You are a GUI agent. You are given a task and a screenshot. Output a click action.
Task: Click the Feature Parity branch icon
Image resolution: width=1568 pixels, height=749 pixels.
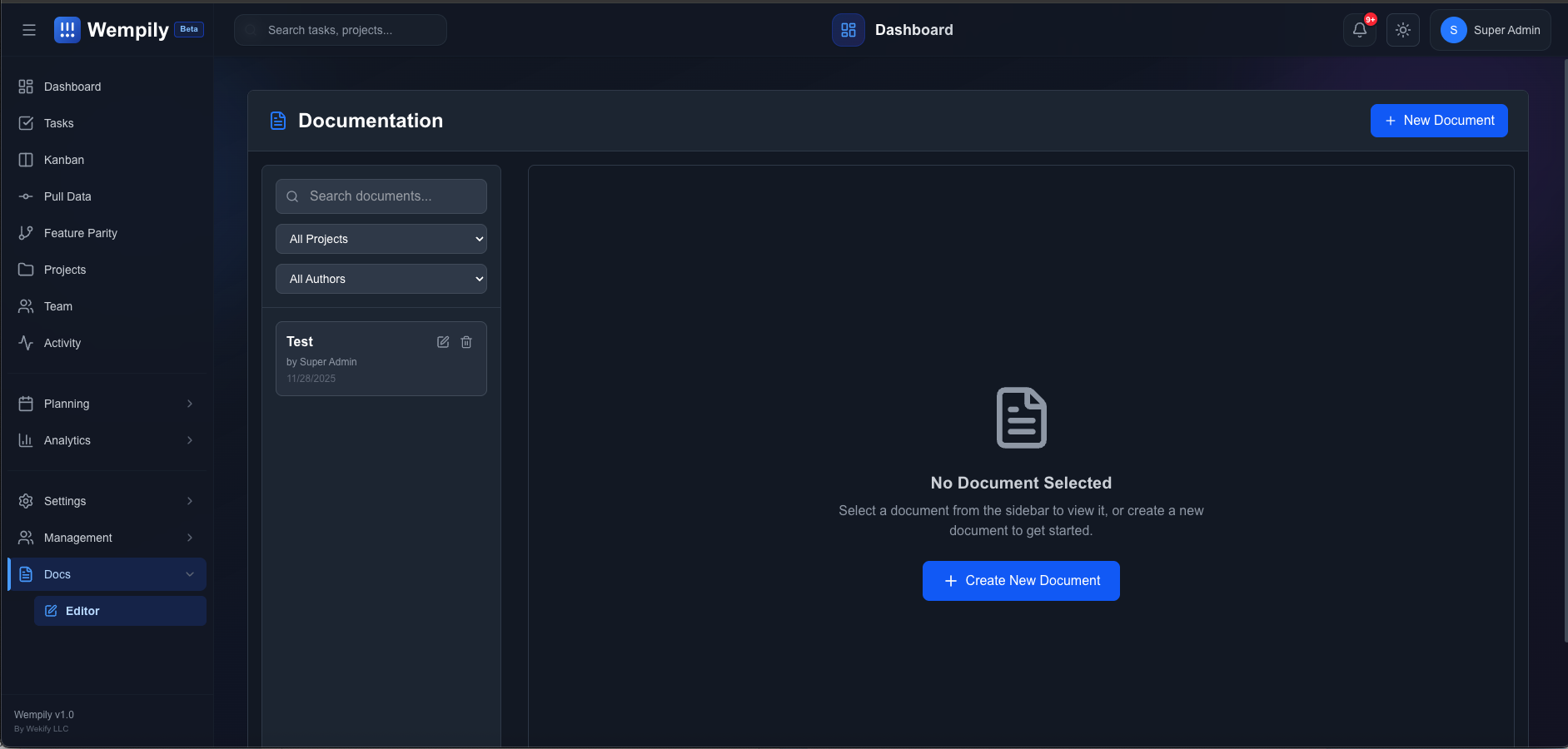click(x=27, y=233)
